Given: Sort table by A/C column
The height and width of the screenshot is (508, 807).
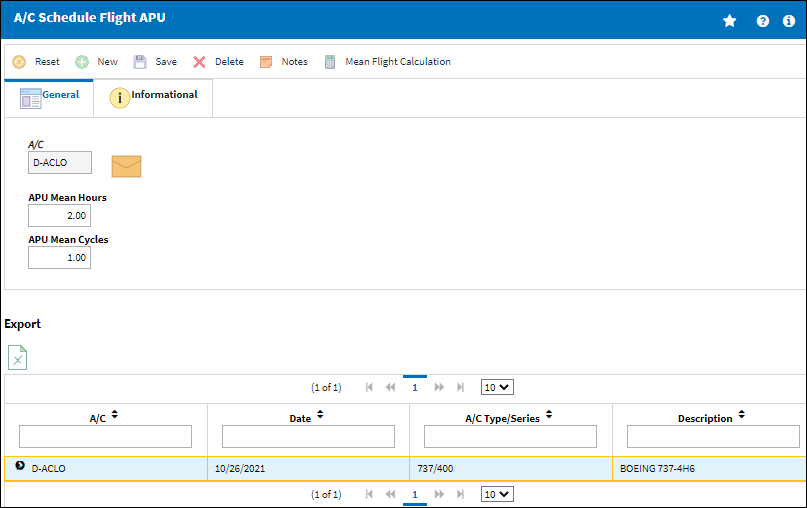Looking at the screenshot, I should point(115,414).
